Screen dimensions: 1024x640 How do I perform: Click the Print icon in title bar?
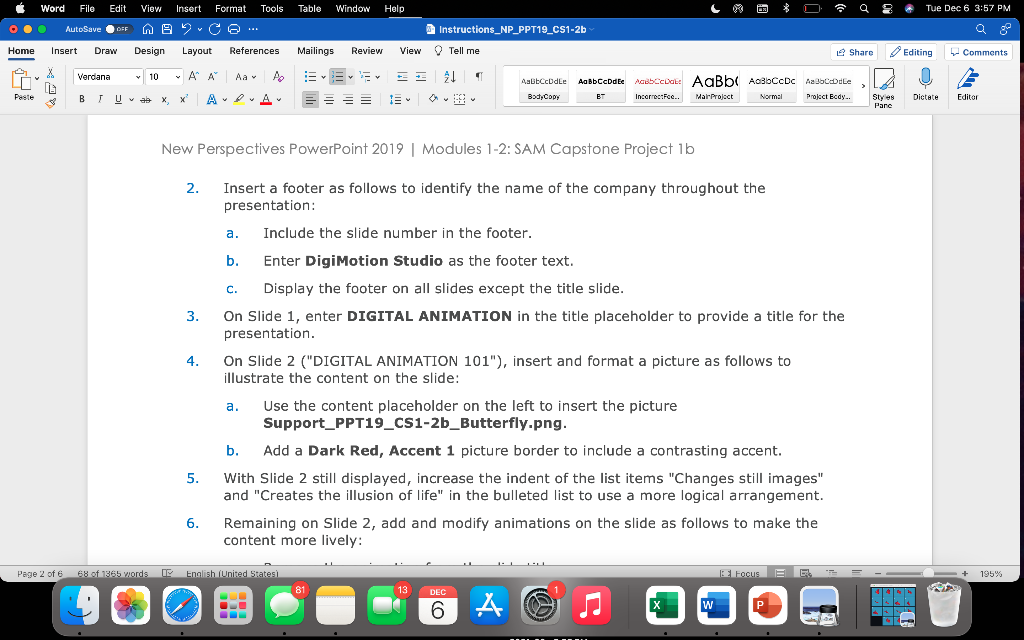[x=233, y=29]
